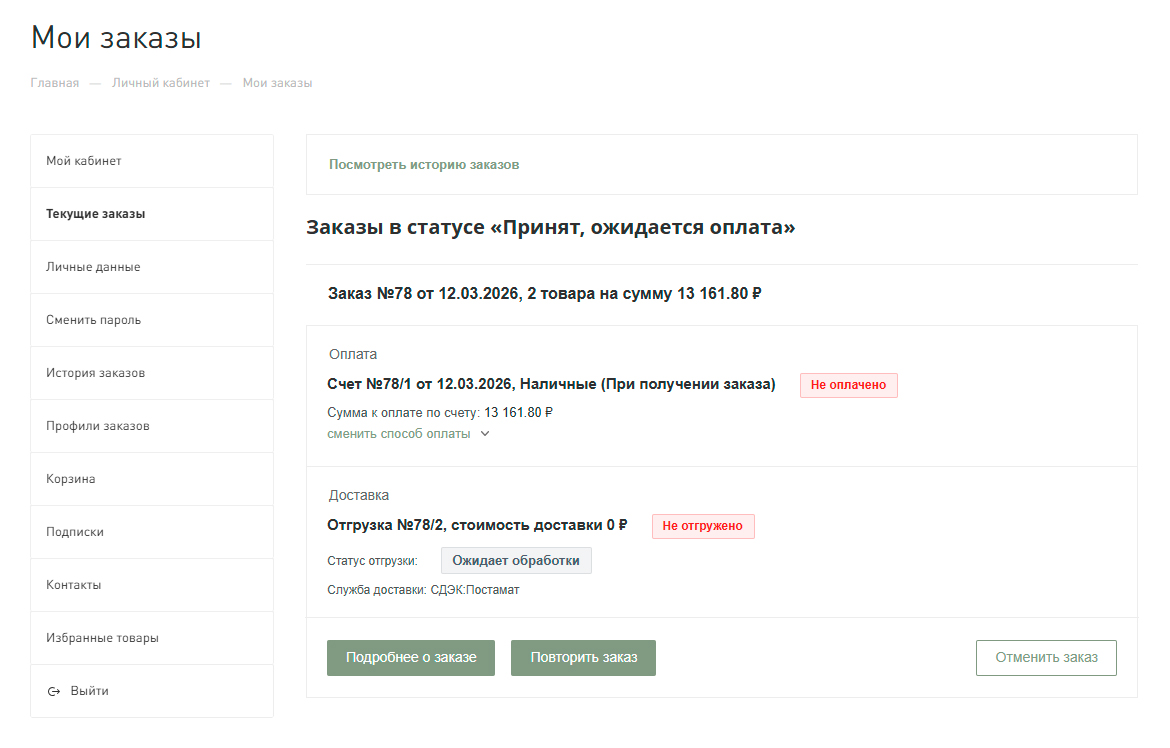1170x748 pixels.
Task: Select «Профили заказов» from the menu
Action: point(95,425)
